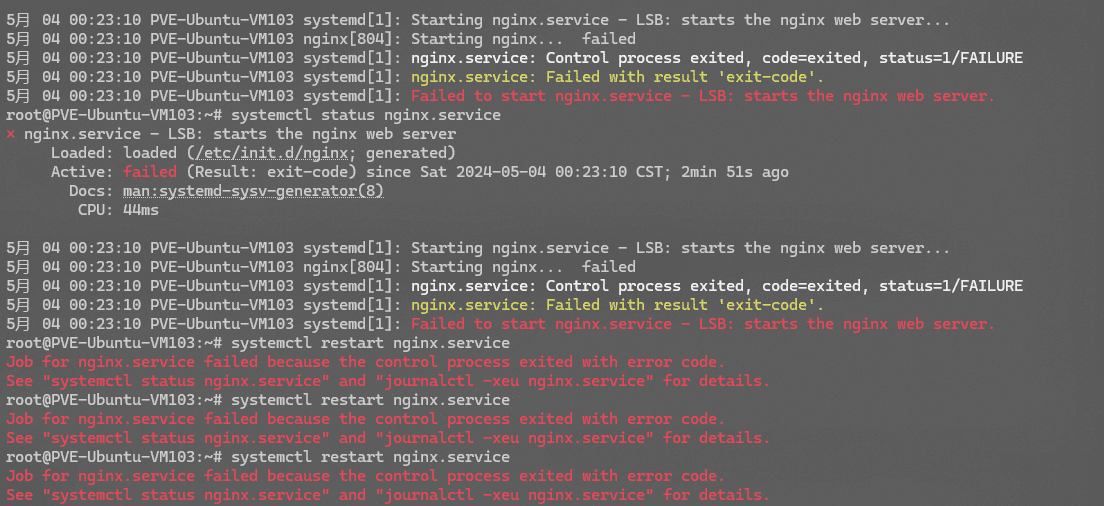Click the topmost red 'Failed to start nginx.service' line
Viewport: 1104px width, 506px height.
point(703,96)
